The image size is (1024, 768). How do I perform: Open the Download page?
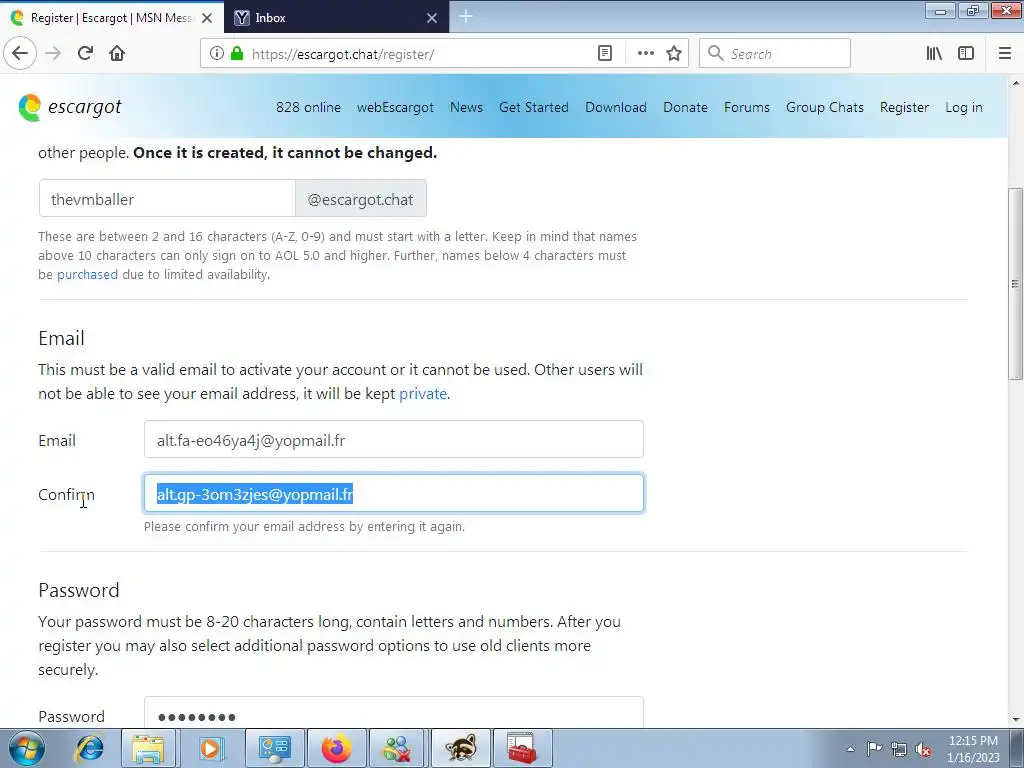616,107
